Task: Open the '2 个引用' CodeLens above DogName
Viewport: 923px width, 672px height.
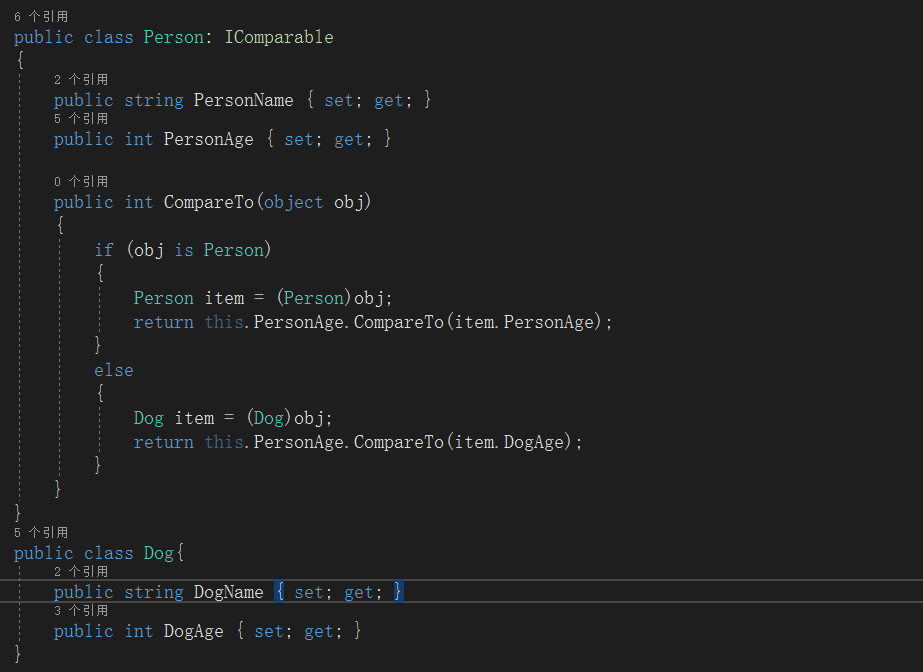Action: click(x=81, y=571)
